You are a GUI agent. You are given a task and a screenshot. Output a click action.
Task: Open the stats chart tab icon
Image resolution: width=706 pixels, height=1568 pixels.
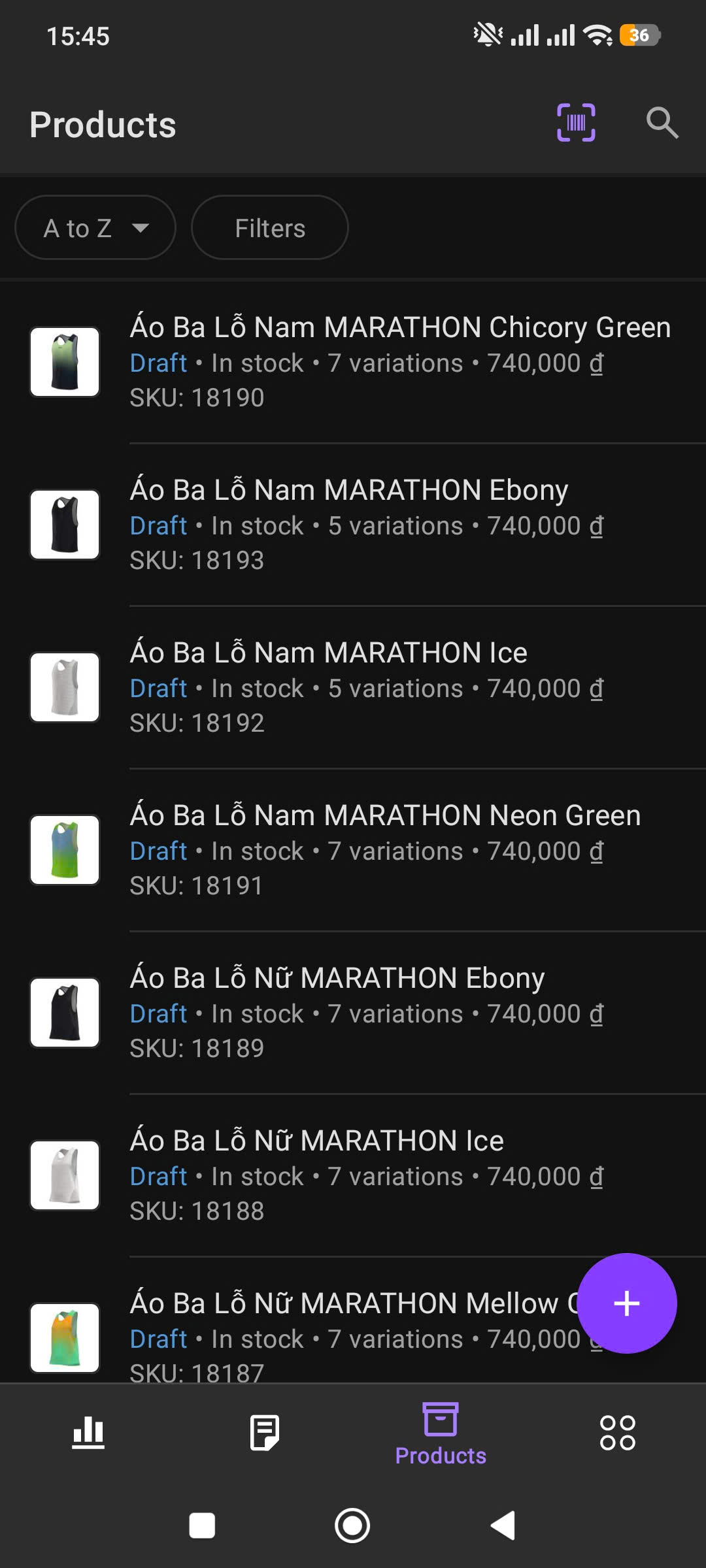point(88,1433)
